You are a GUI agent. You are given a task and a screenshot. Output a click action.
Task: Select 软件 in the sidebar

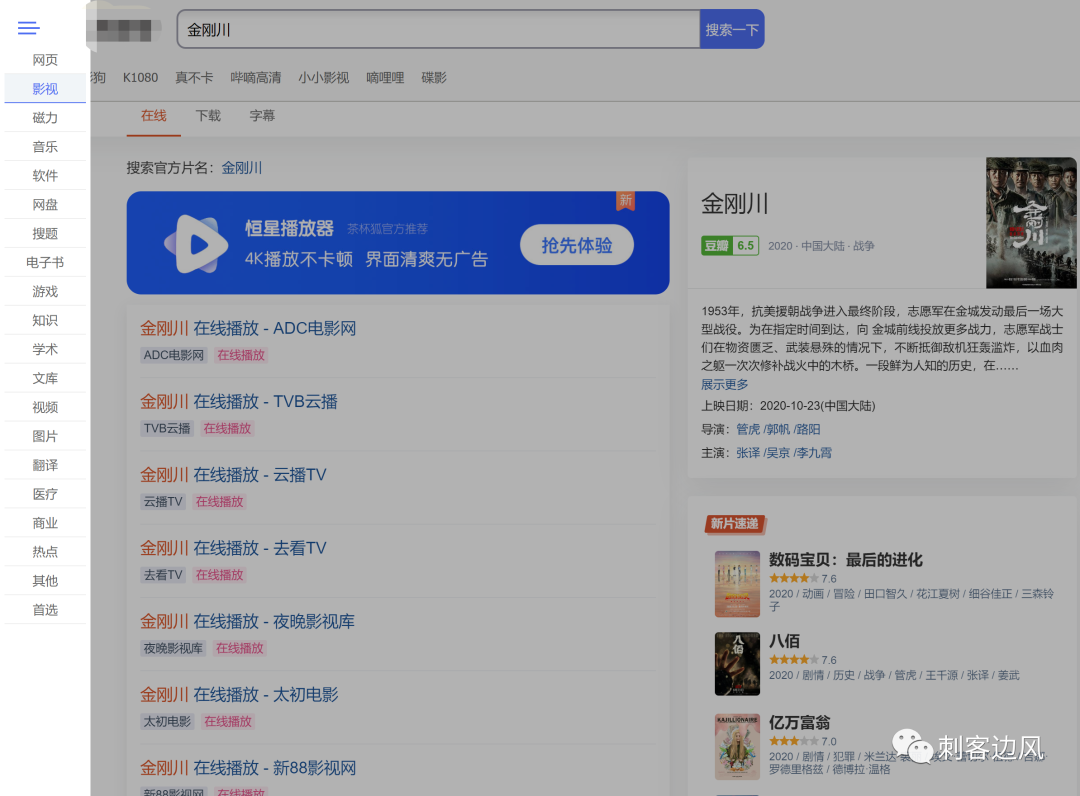pos(45,176)
